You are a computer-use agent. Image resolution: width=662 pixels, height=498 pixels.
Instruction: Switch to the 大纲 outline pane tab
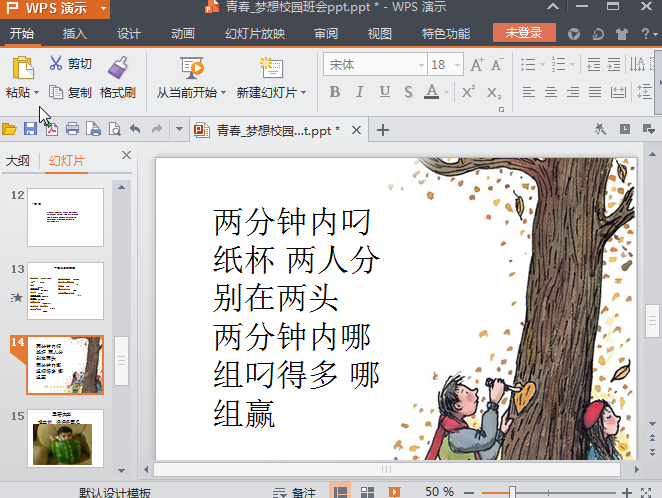tap(18, 161)
